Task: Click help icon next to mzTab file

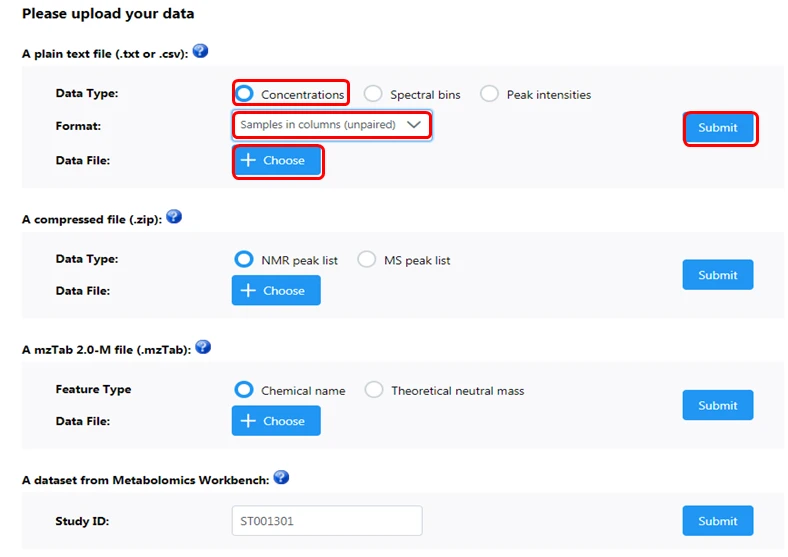Action: (x=203, y=346)
